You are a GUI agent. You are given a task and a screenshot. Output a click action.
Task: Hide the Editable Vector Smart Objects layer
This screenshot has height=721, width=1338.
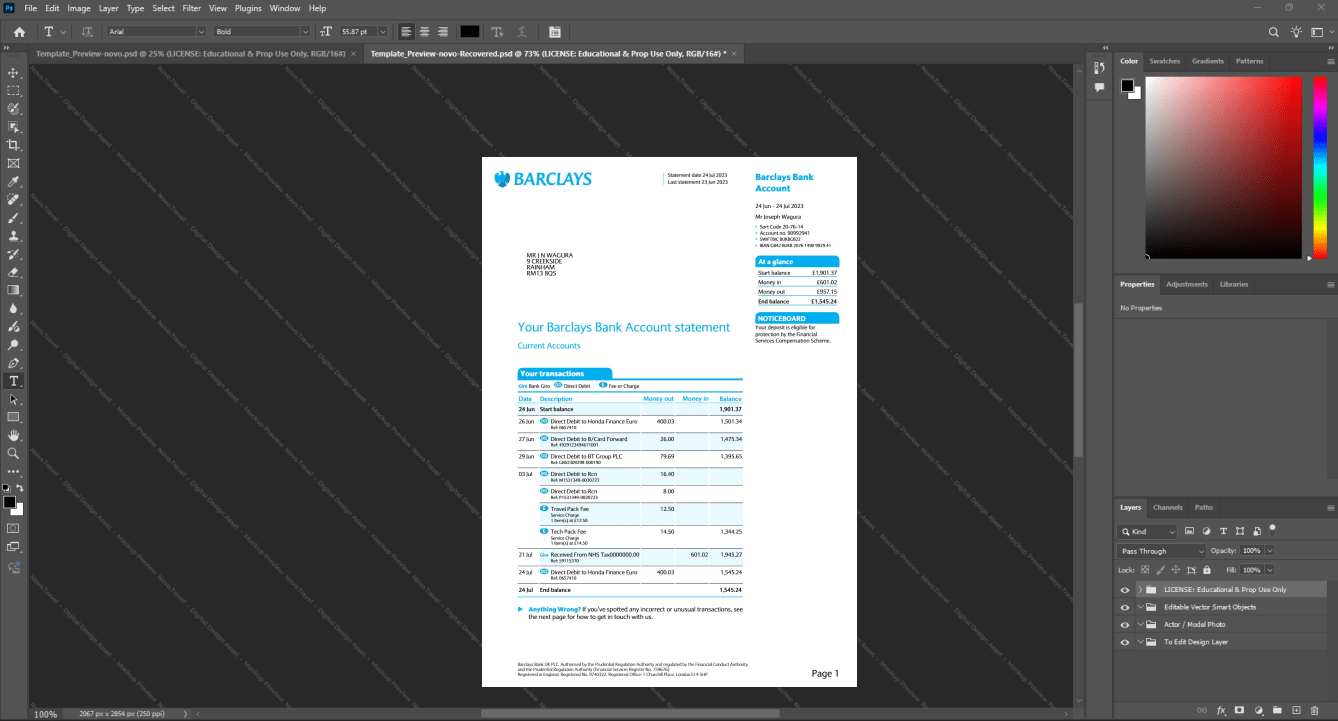(1125, 607)
